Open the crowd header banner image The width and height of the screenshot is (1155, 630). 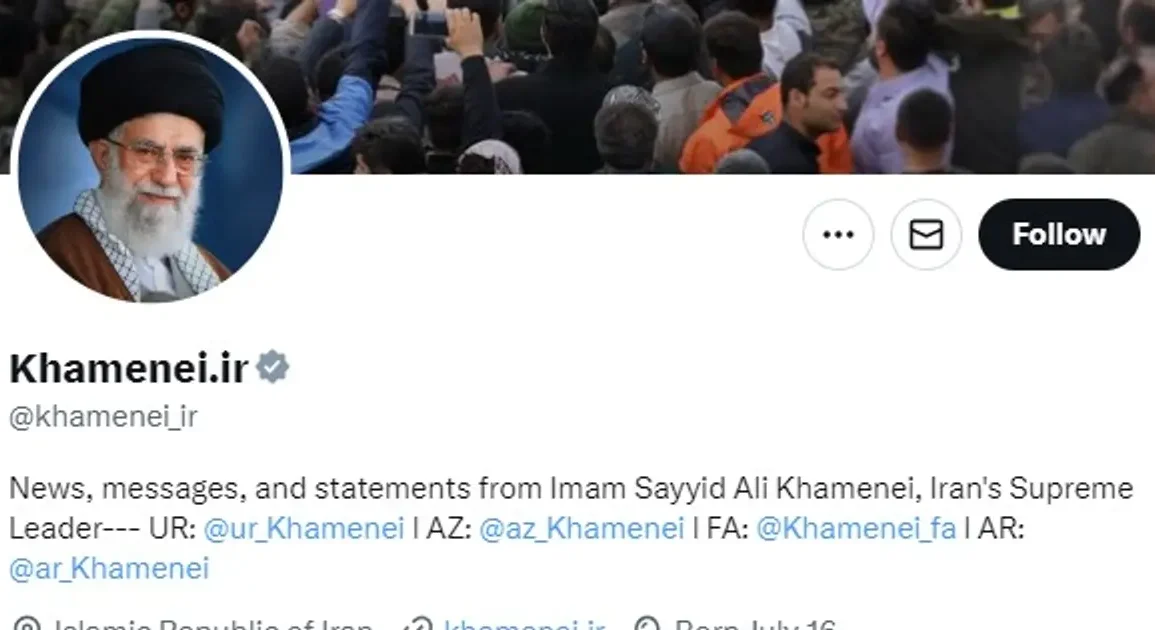coord(722,86)
